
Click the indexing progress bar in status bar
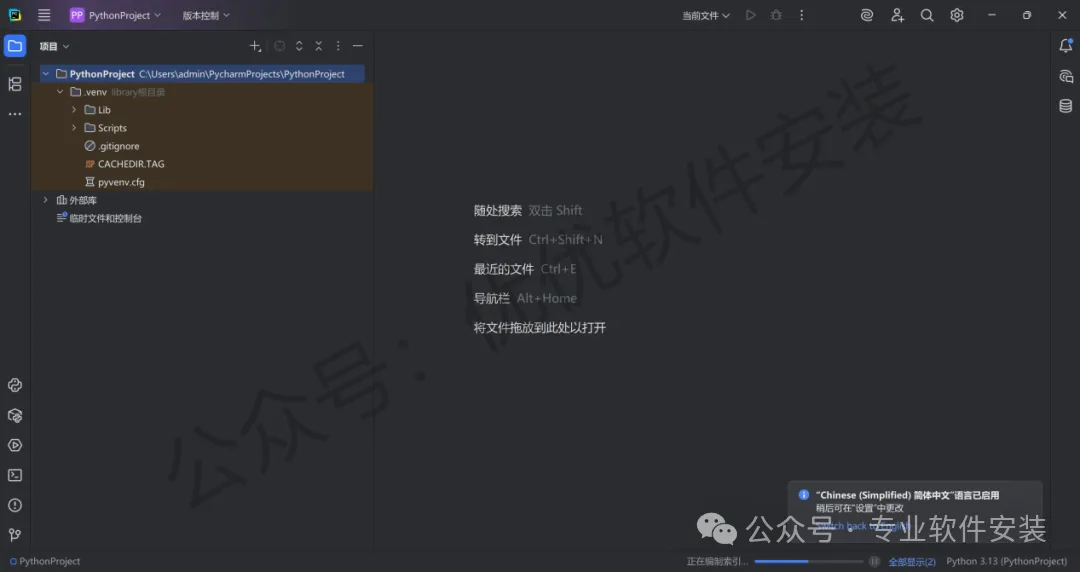(809, 561)
